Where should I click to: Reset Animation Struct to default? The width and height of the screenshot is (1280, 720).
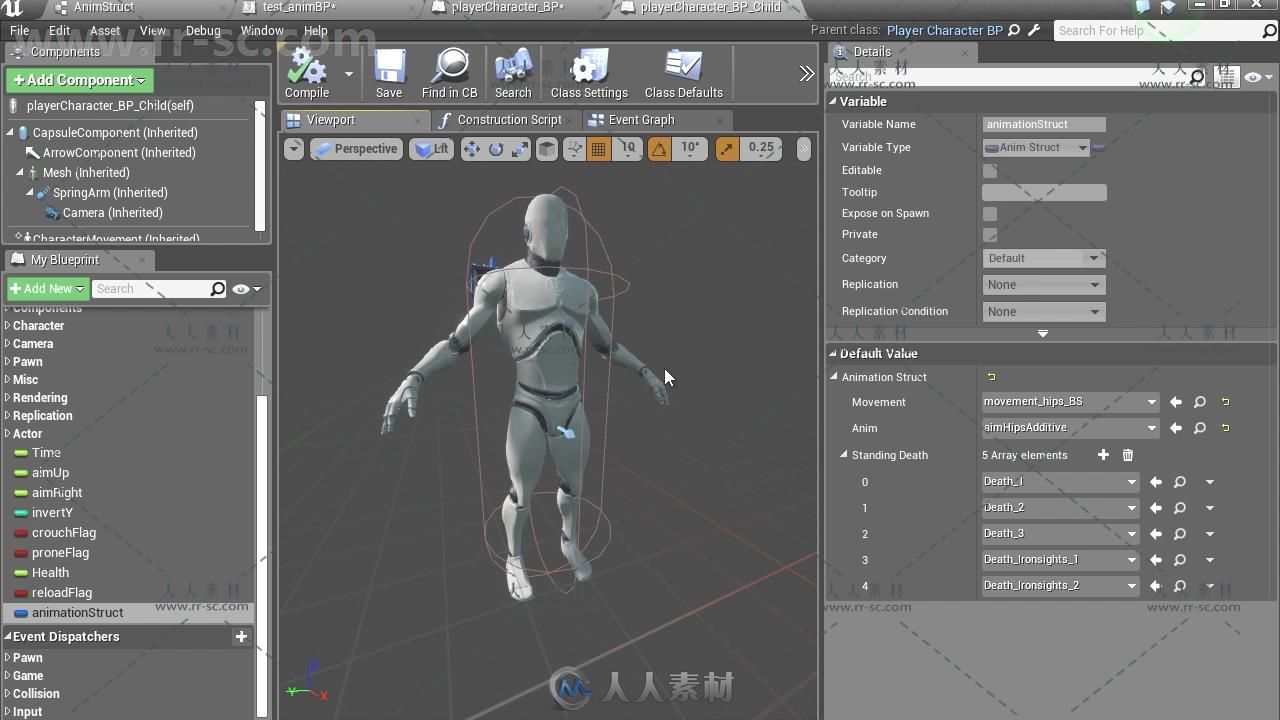pos(991,377)
